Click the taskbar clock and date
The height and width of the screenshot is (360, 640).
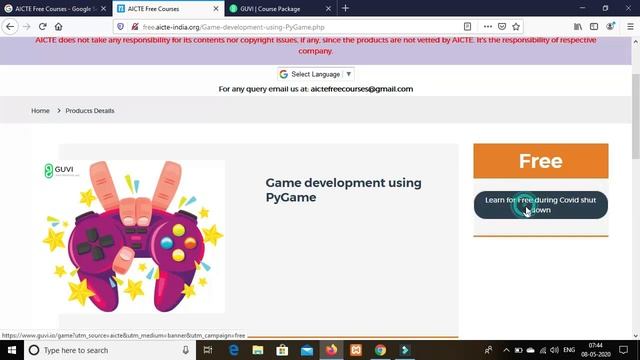[596, 350]
